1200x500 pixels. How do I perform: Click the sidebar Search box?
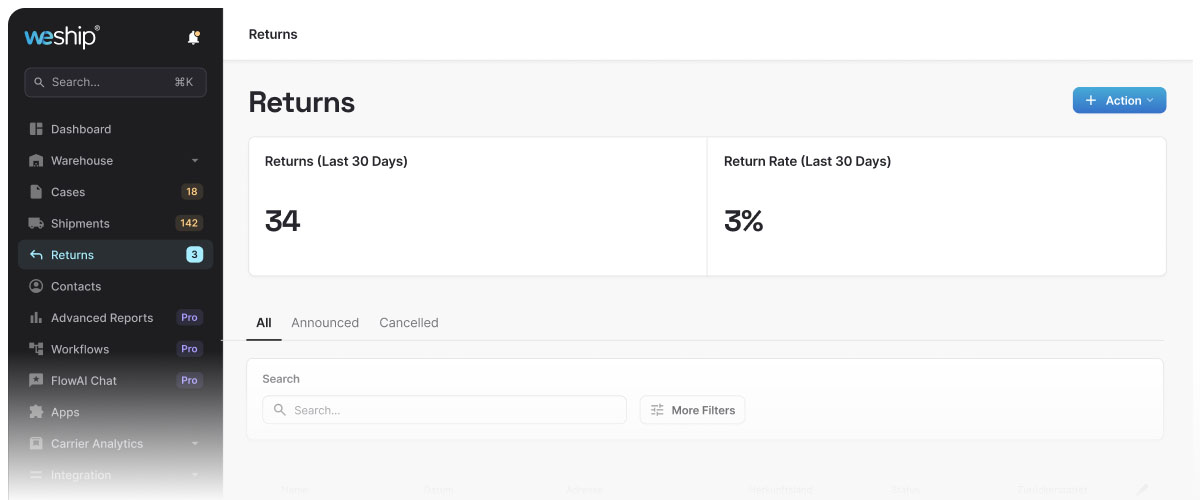coord(115,82)
